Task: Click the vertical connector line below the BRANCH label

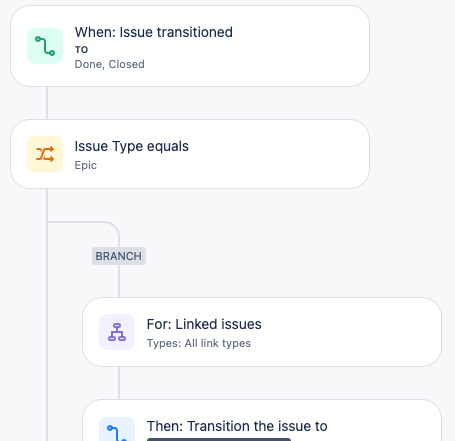Action: pyautogui.click(x=119, y=281)
